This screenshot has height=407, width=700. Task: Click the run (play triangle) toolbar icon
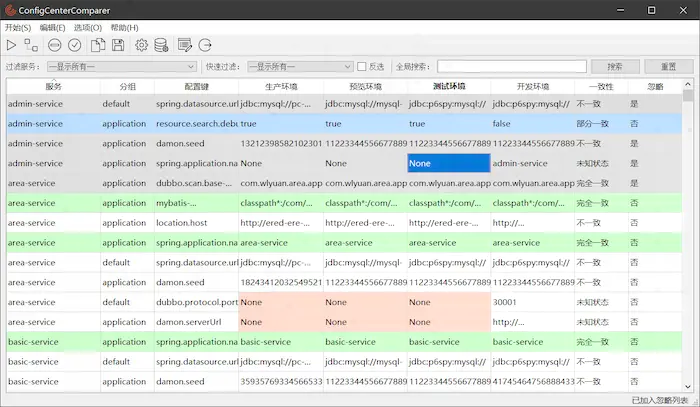pos(11,45)
